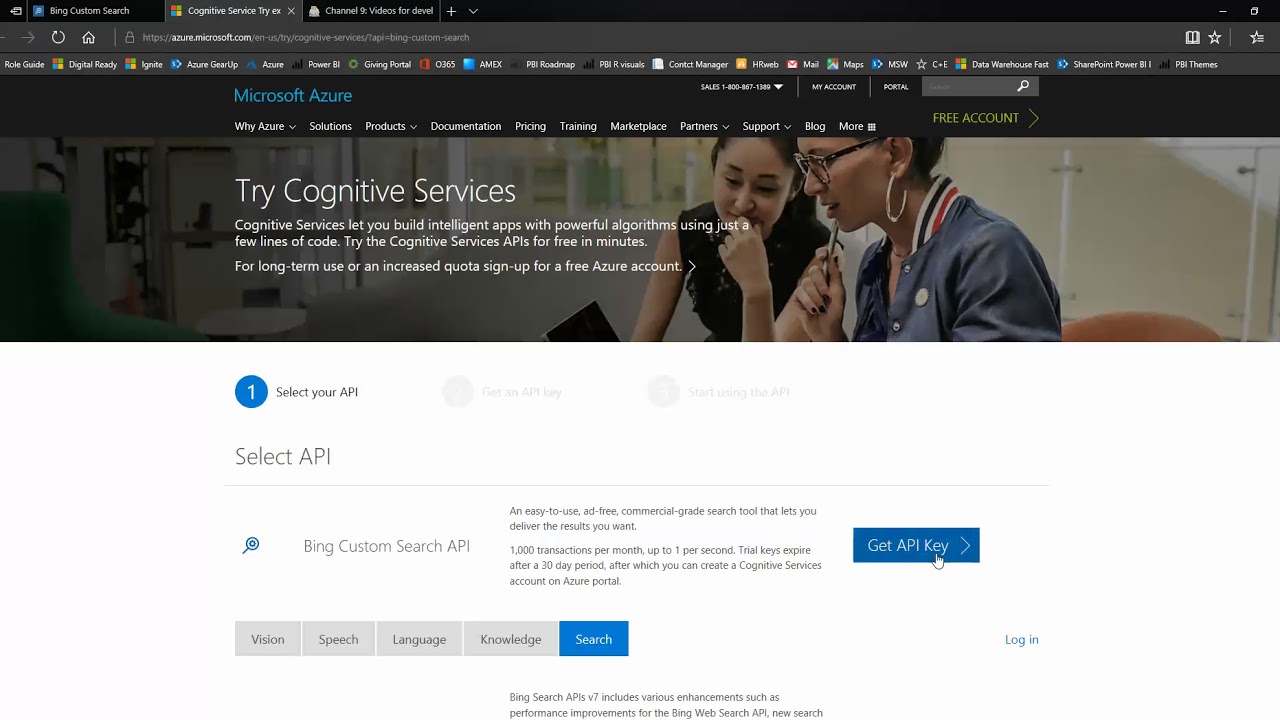Click the search magnifier icon
Screen dimensions: 1280x720
[1023, 87]
